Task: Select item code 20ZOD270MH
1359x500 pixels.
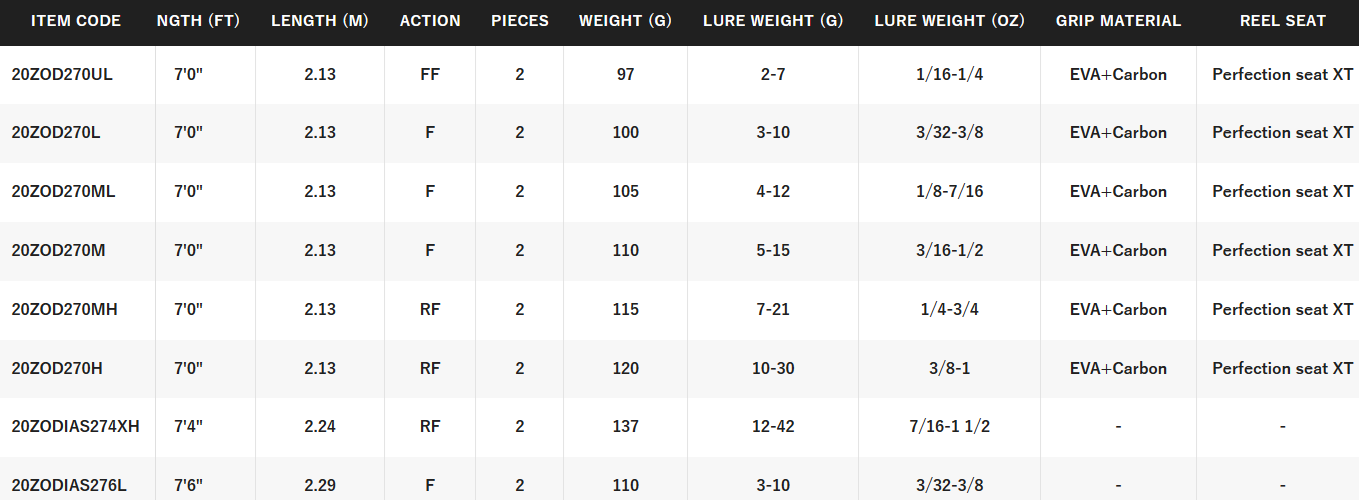Action: (x=64, y=309)
